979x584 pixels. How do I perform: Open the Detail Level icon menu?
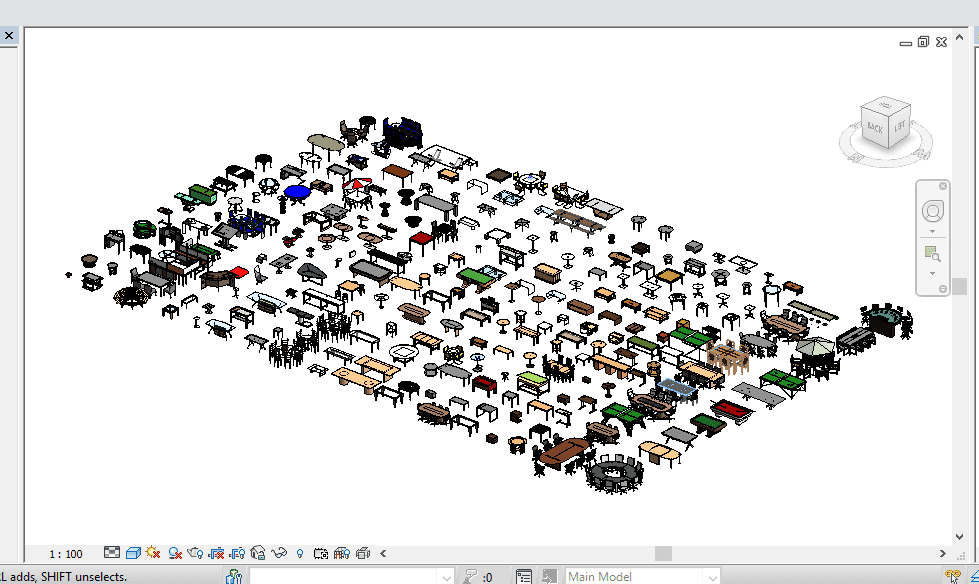pyautogui.click(x=112, y=553)
